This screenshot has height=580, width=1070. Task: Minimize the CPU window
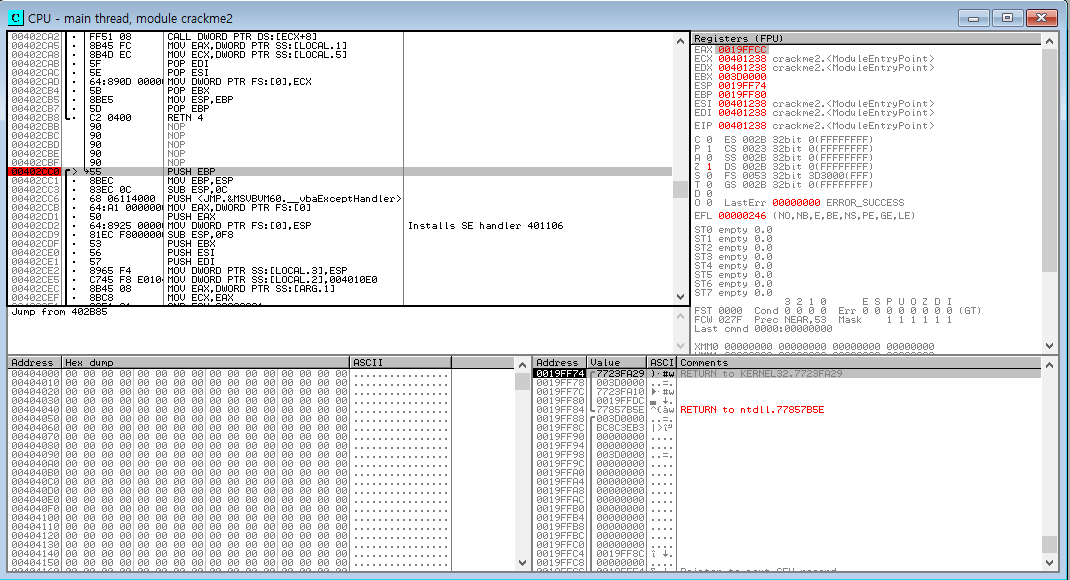click(x=974, y=18)
